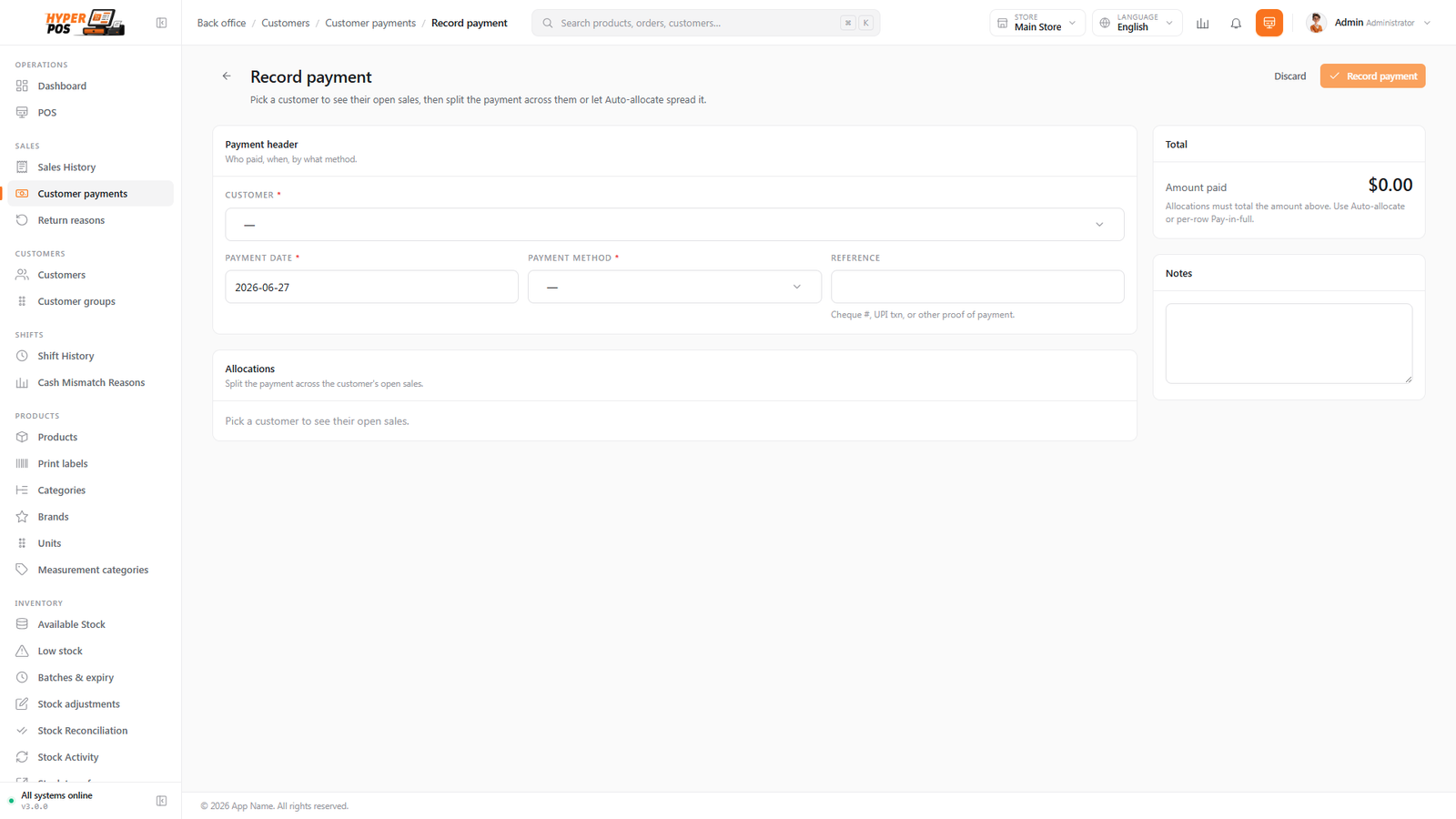Click Shift History clock icon
This screenshot has width=1456, height=819.
coord(22,356)
